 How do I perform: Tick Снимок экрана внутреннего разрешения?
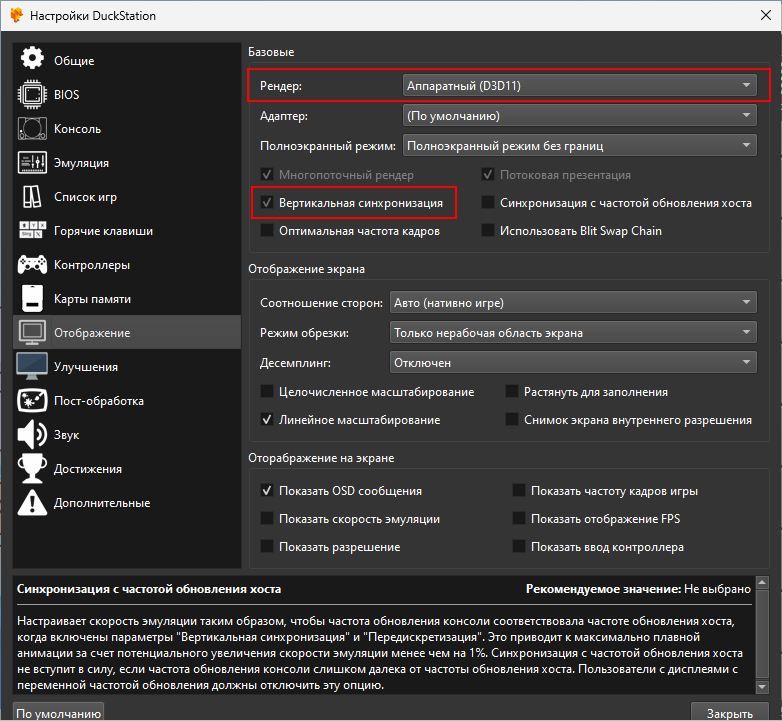click(x=512, y=419)
